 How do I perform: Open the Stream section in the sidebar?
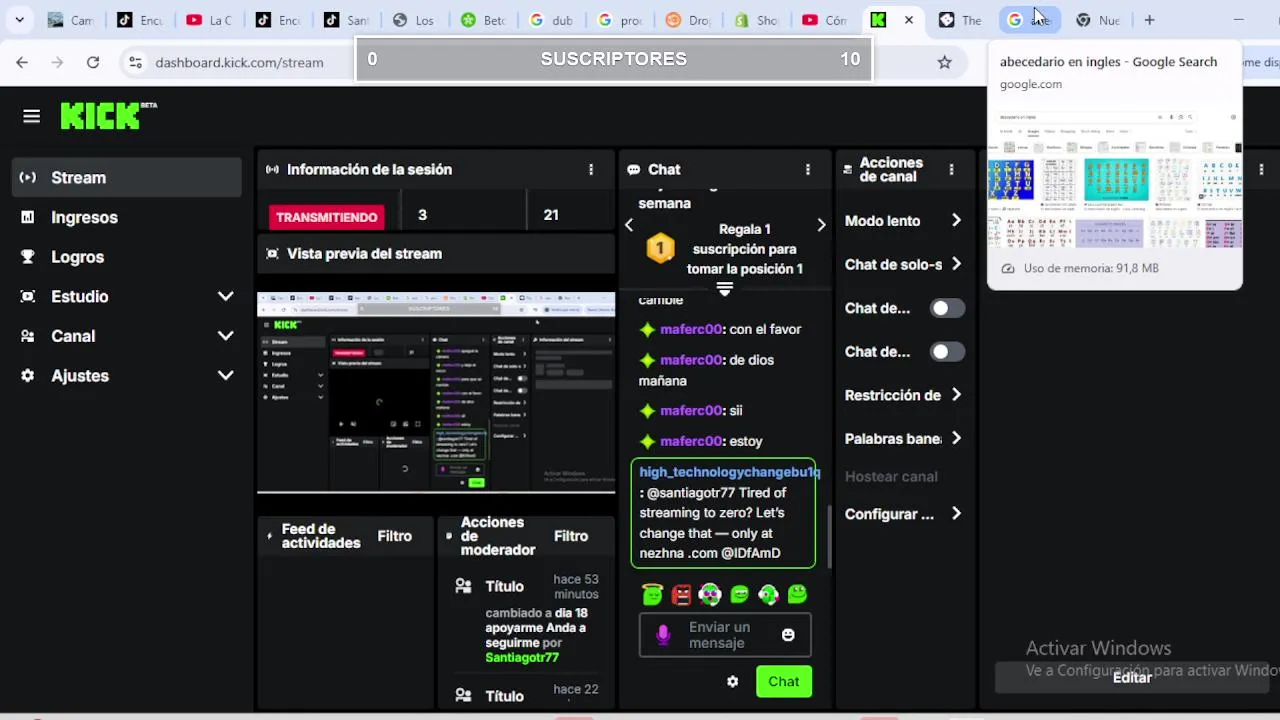click(127, 177)
